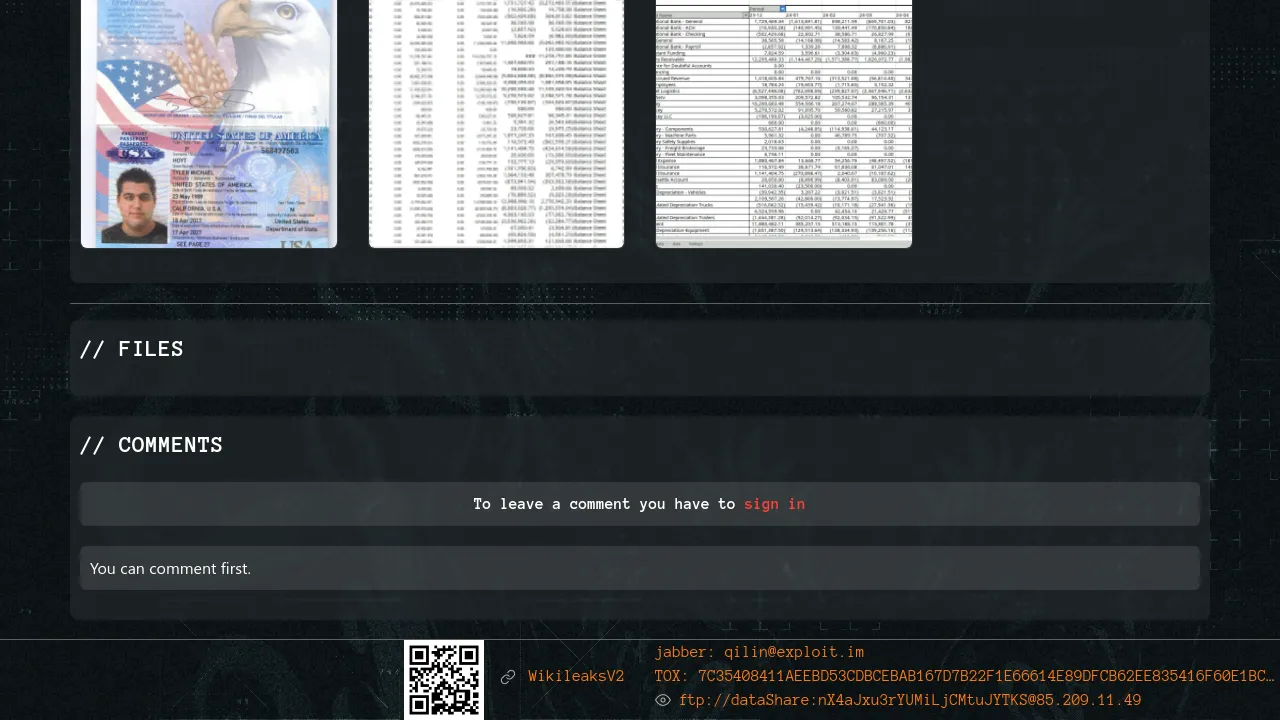Image resolution: width=1280 pixels, height=720 pixels.
Task: Open the WikileaksV2 link
Action: [576, 677]
